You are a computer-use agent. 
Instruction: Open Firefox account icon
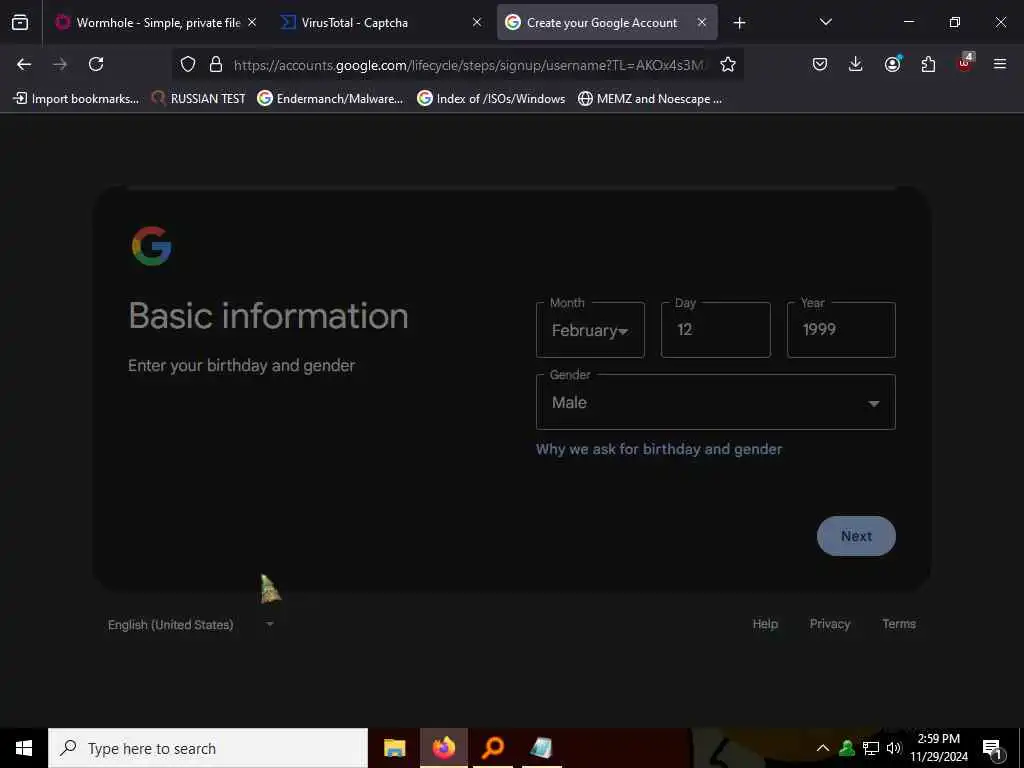[892, 64]
